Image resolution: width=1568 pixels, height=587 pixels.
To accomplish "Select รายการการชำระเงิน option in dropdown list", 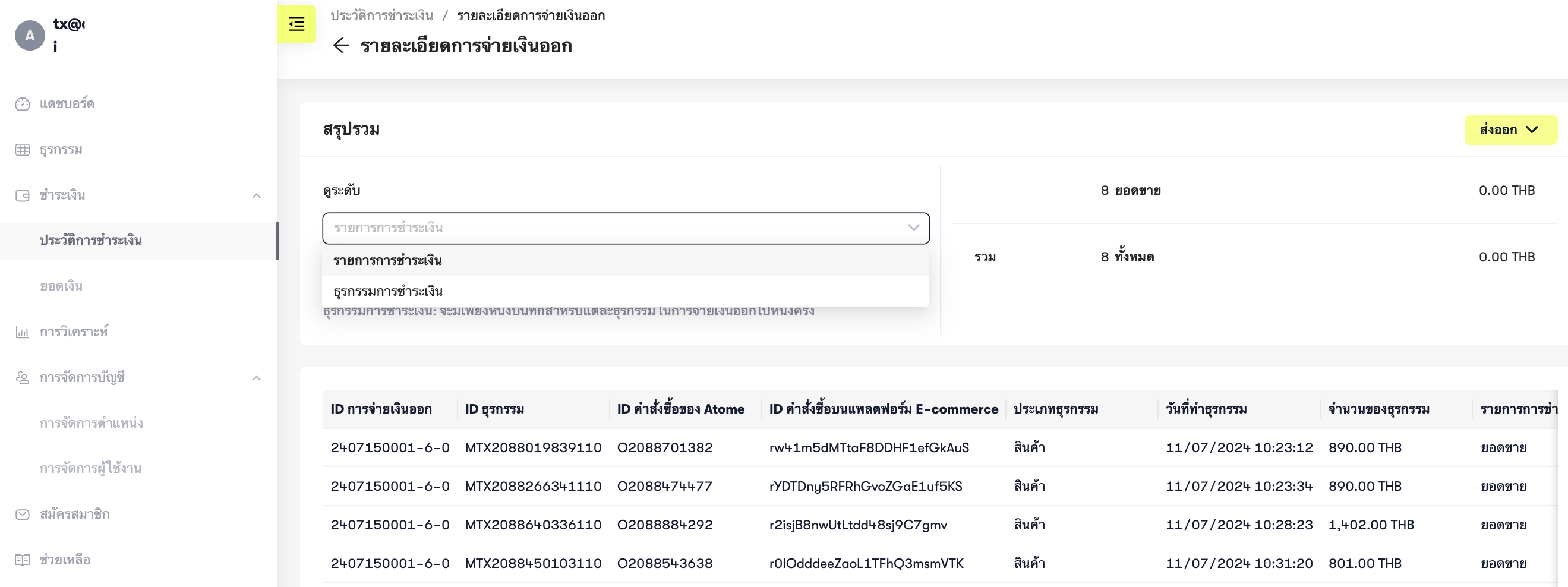I will [388, 261].
